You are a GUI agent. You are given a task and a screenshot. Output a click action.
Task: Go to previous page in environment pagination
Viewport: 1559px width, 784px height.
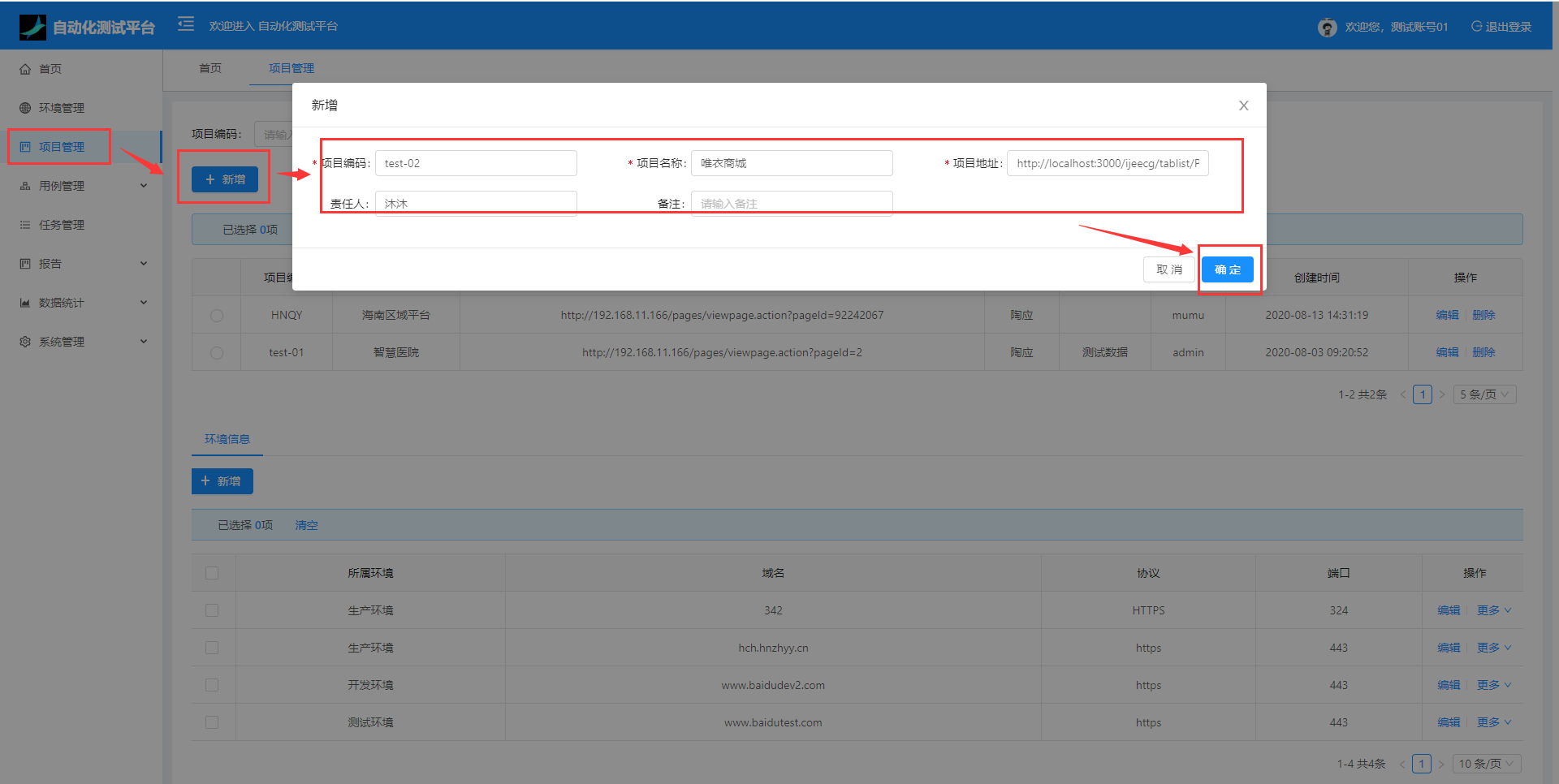(1402, 764)
